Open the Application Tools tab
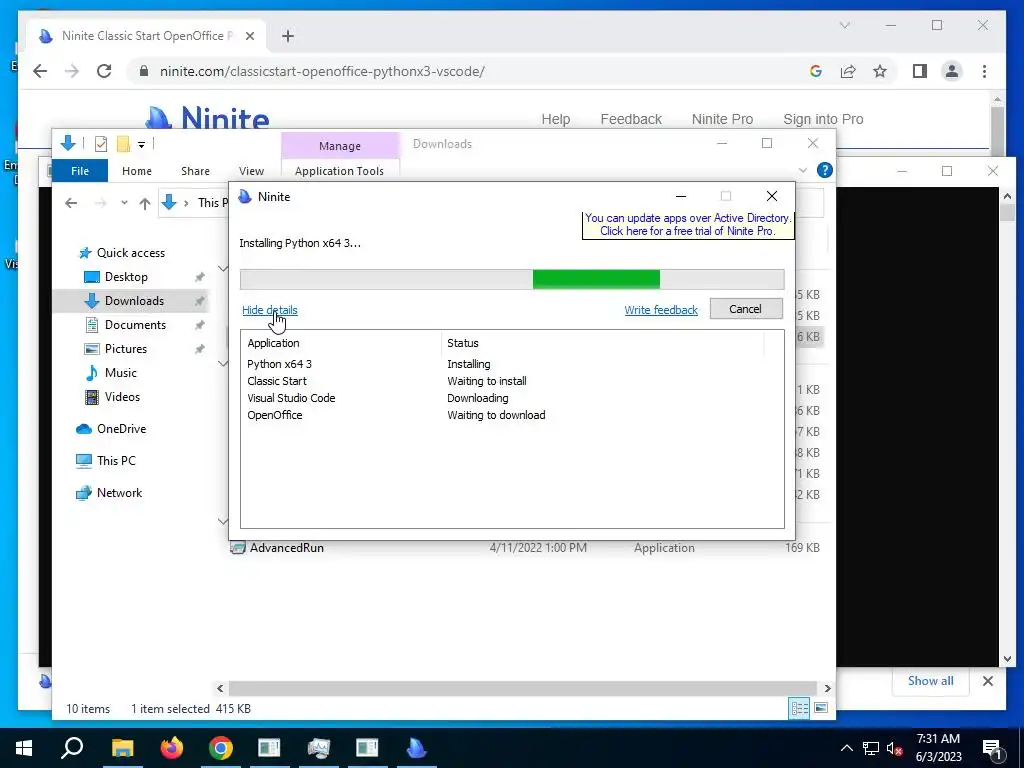The height and width of the screenshot is (768, 1024). coord(339,171)
